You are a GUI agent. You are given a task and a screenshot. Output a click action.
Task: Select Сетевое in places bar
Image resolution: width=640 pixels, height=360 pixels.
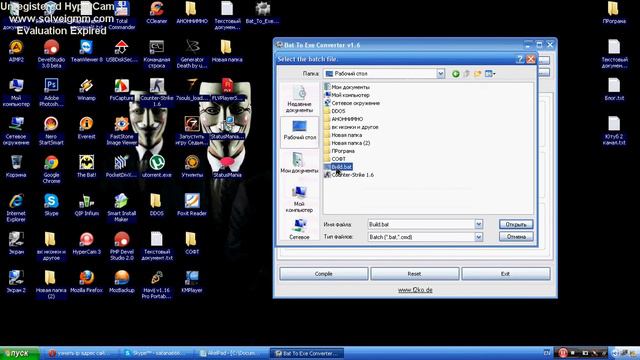[x=299, y=229]
